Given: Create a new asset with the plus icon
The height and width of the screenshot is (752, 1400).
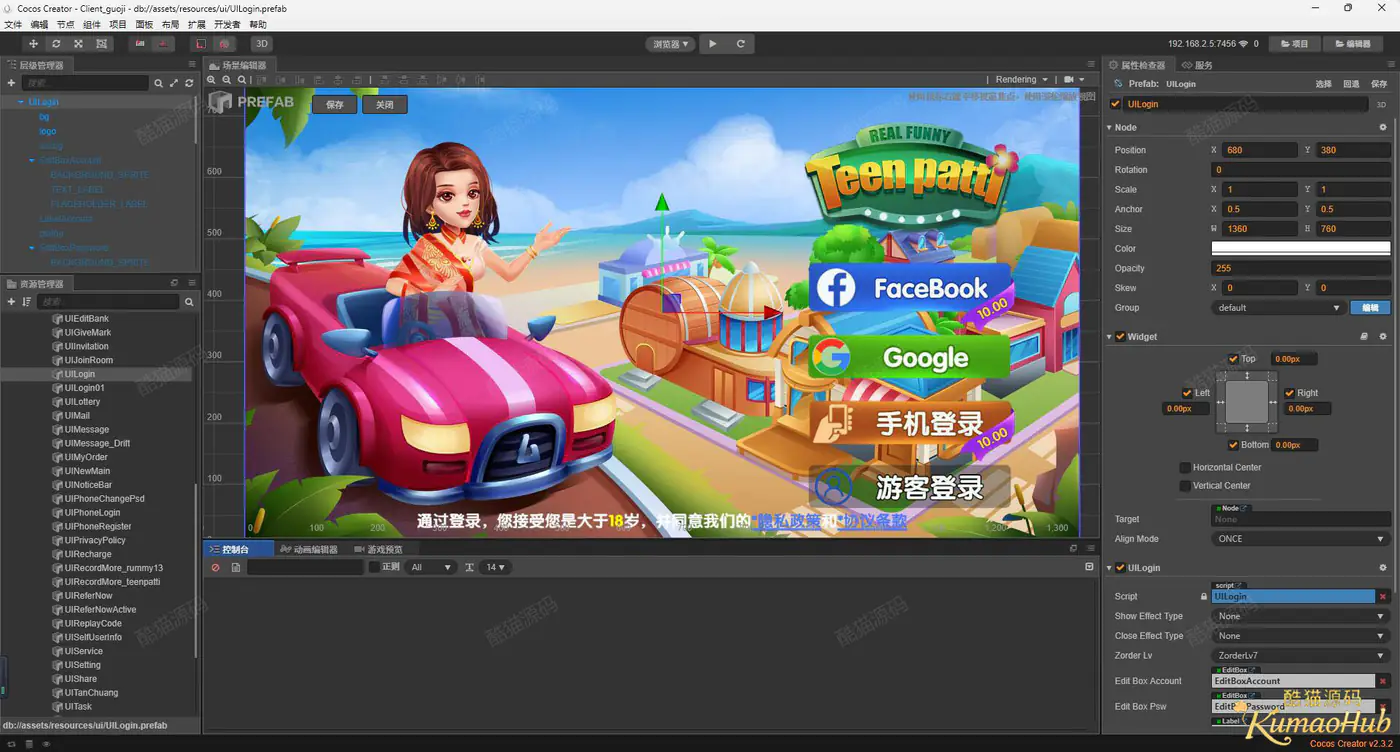Looking at the screenshot, I should (11, 302).
